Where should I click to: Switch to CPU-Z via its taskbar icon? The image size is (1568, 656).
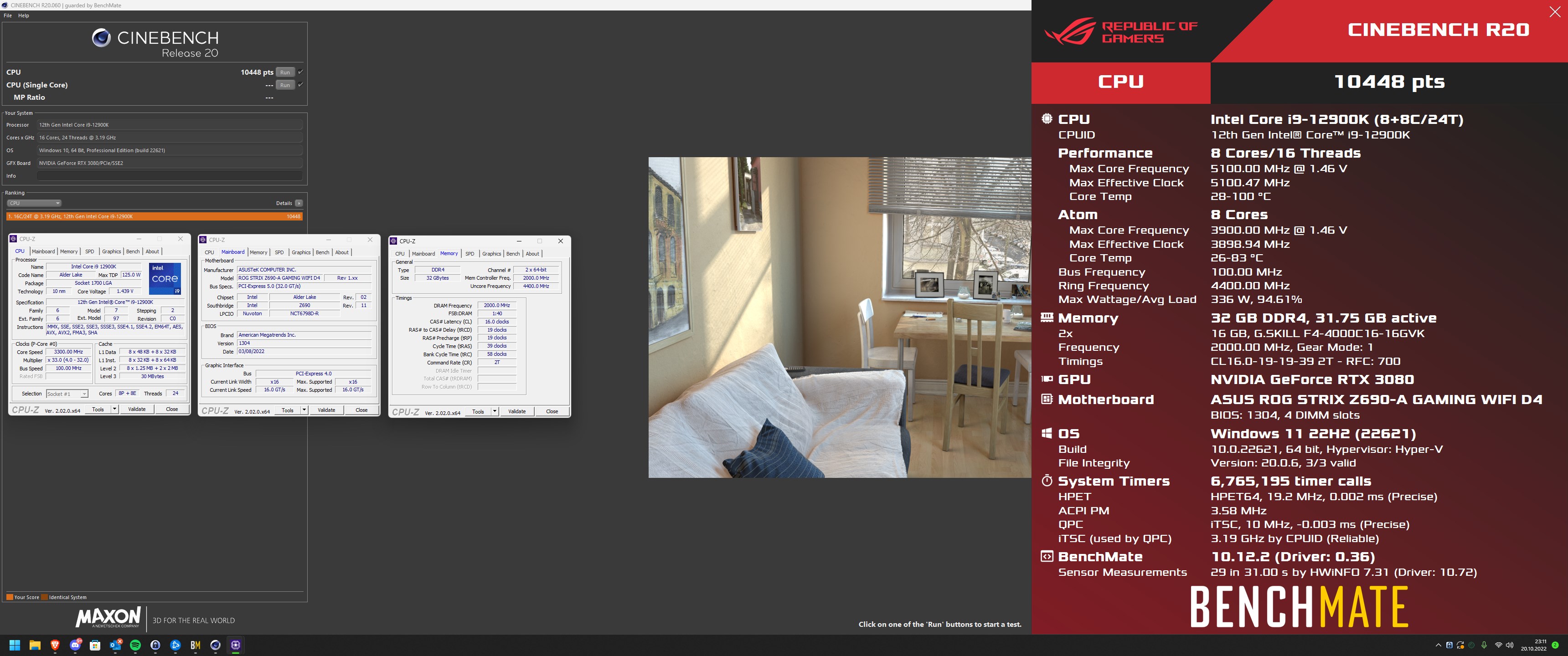tap(236, 645)
